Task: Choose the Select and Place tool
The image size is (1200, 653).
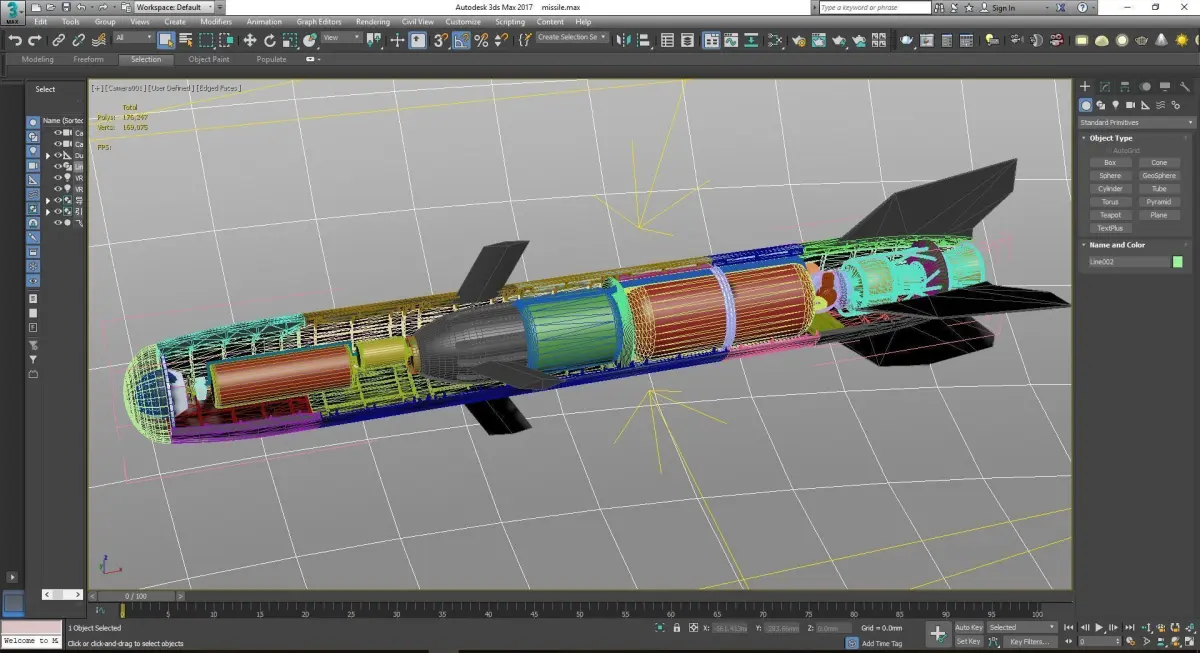Action: pos(310,40)
